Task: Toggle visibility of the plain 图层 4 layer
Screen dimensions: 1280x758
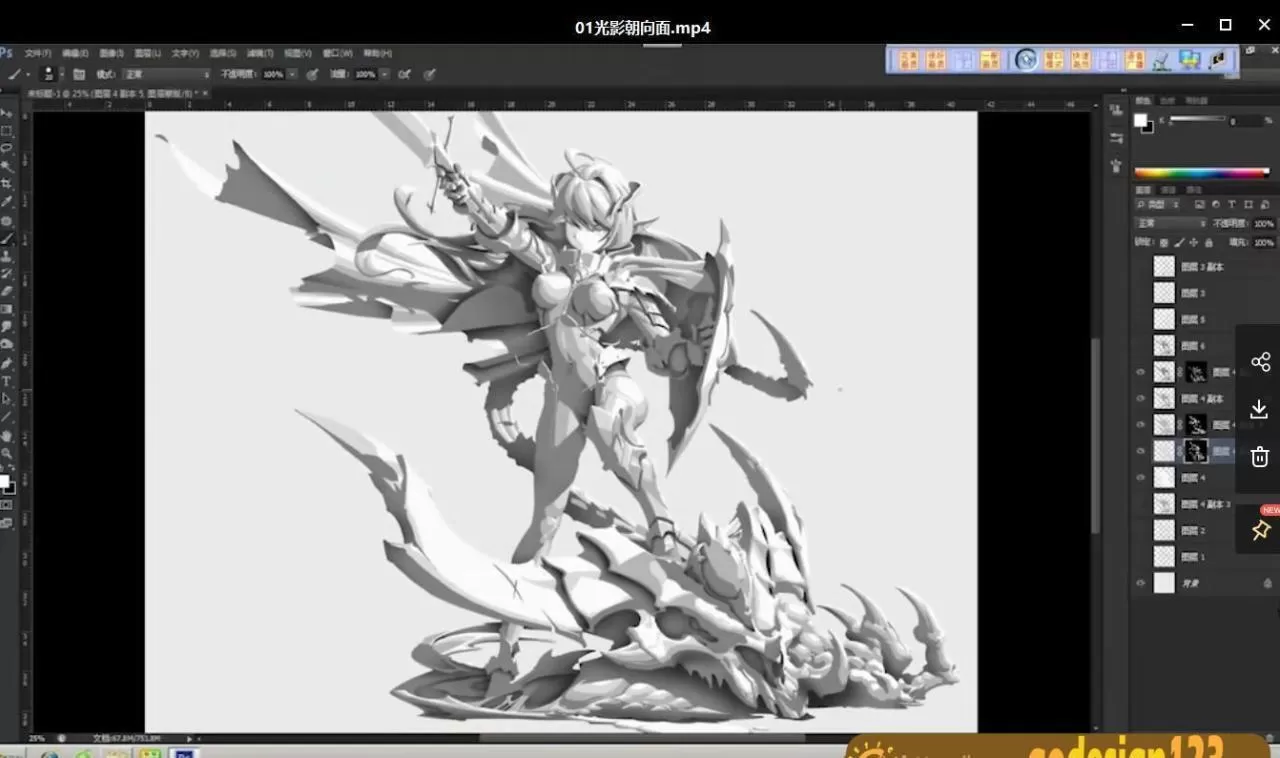Action: click(x=1140, y=478)
